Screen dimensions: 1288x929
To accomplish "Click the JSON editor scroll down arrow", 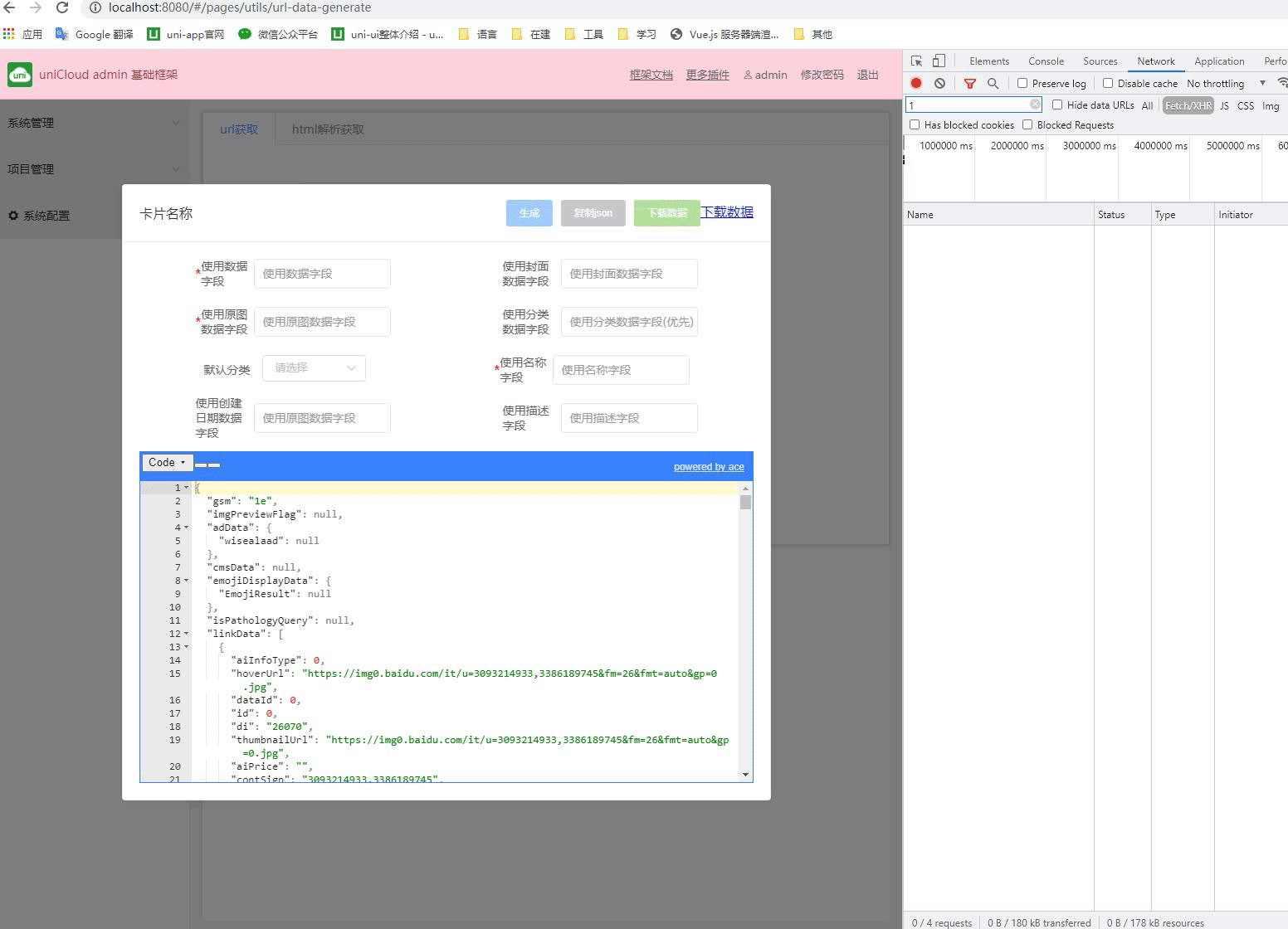I will (745, 775).
